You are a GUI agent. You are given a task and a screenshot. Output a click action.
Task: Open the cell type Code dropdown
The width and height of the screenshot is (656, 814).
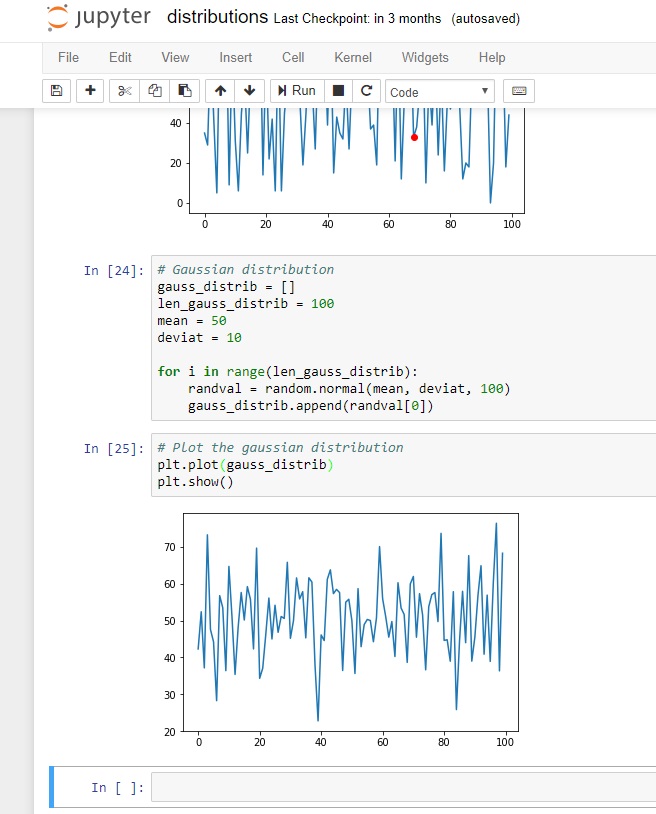440,92
